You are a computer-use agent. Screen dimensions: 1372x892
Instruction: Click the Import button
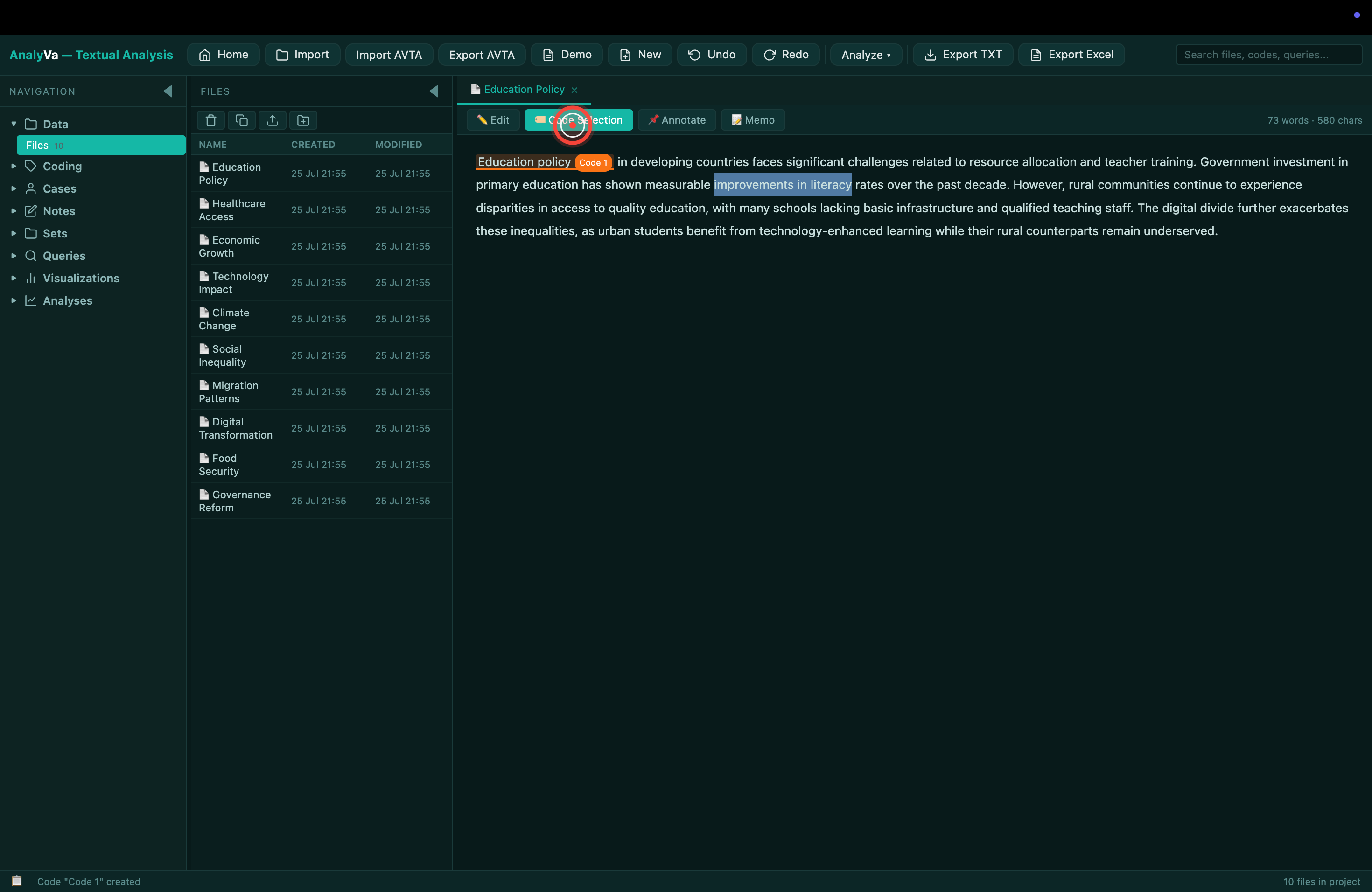(302, 55)
